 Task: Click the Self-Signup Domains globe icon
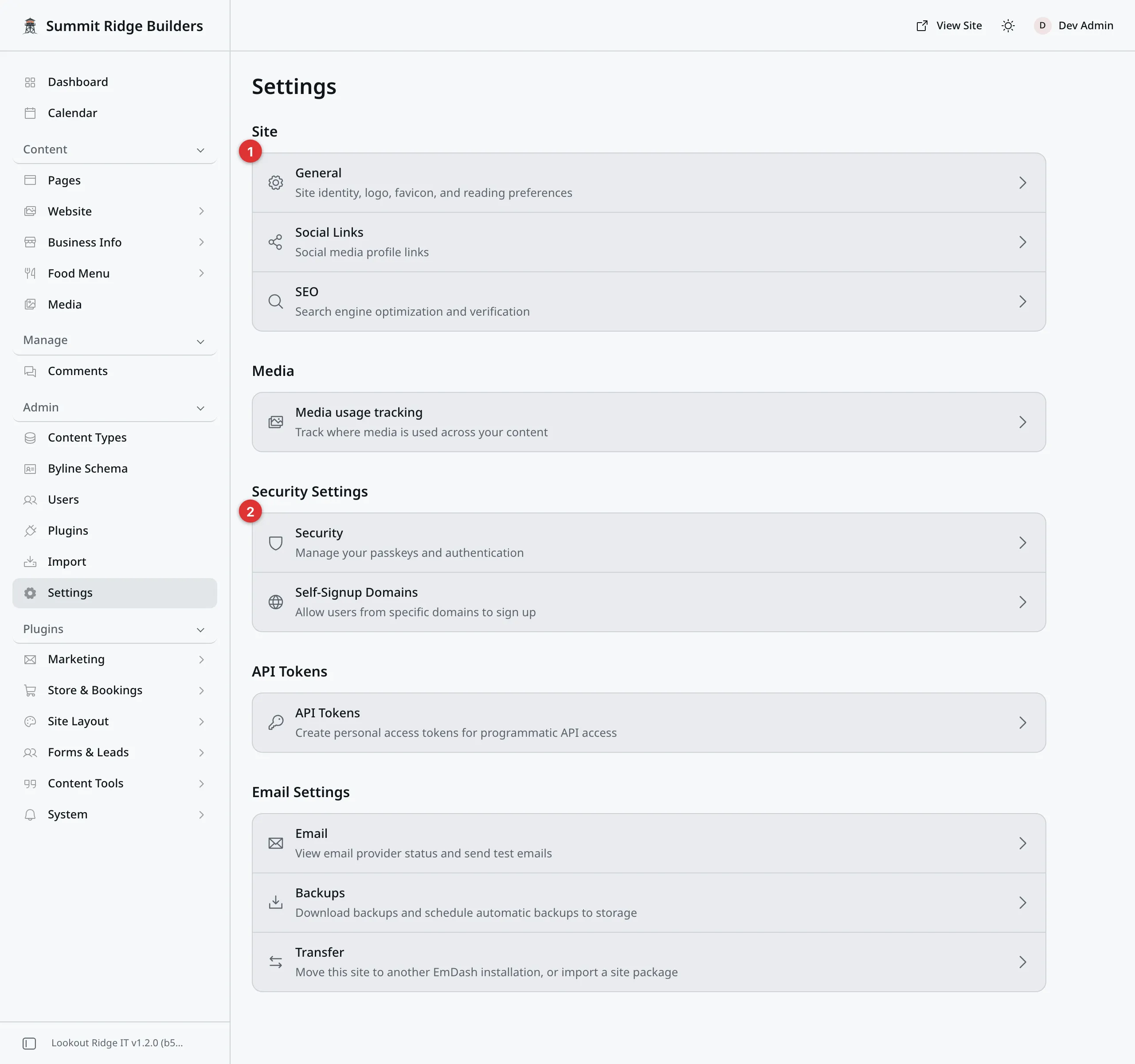(276, 602)
